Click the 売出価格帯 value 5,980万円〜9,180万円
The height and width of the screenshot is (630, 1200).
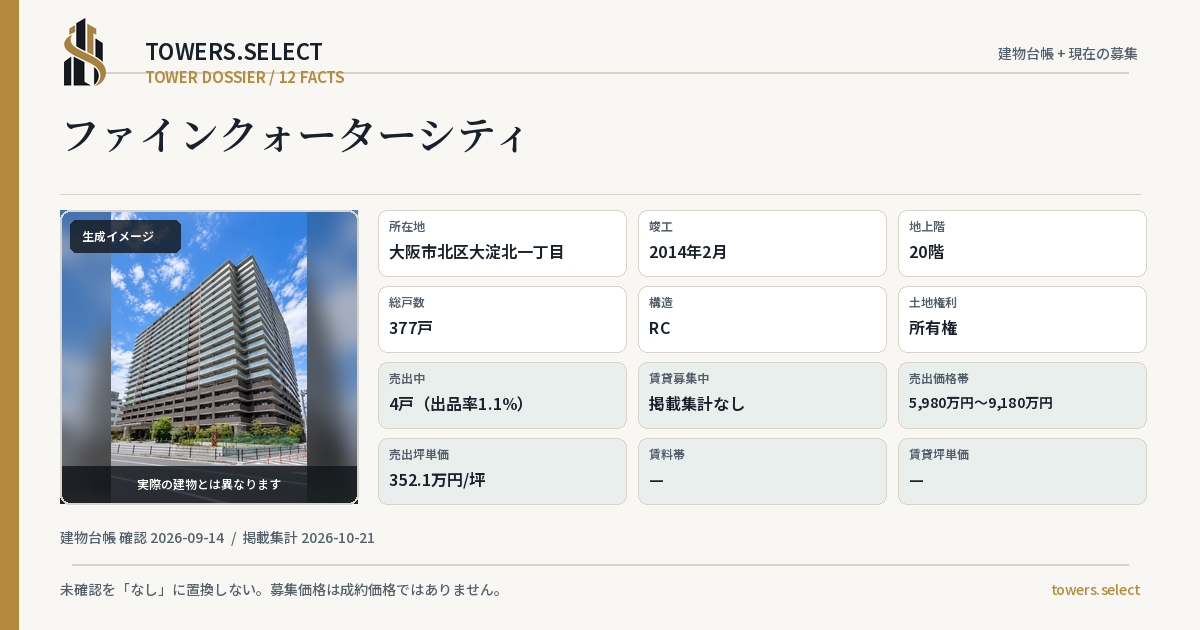[981, 403]
